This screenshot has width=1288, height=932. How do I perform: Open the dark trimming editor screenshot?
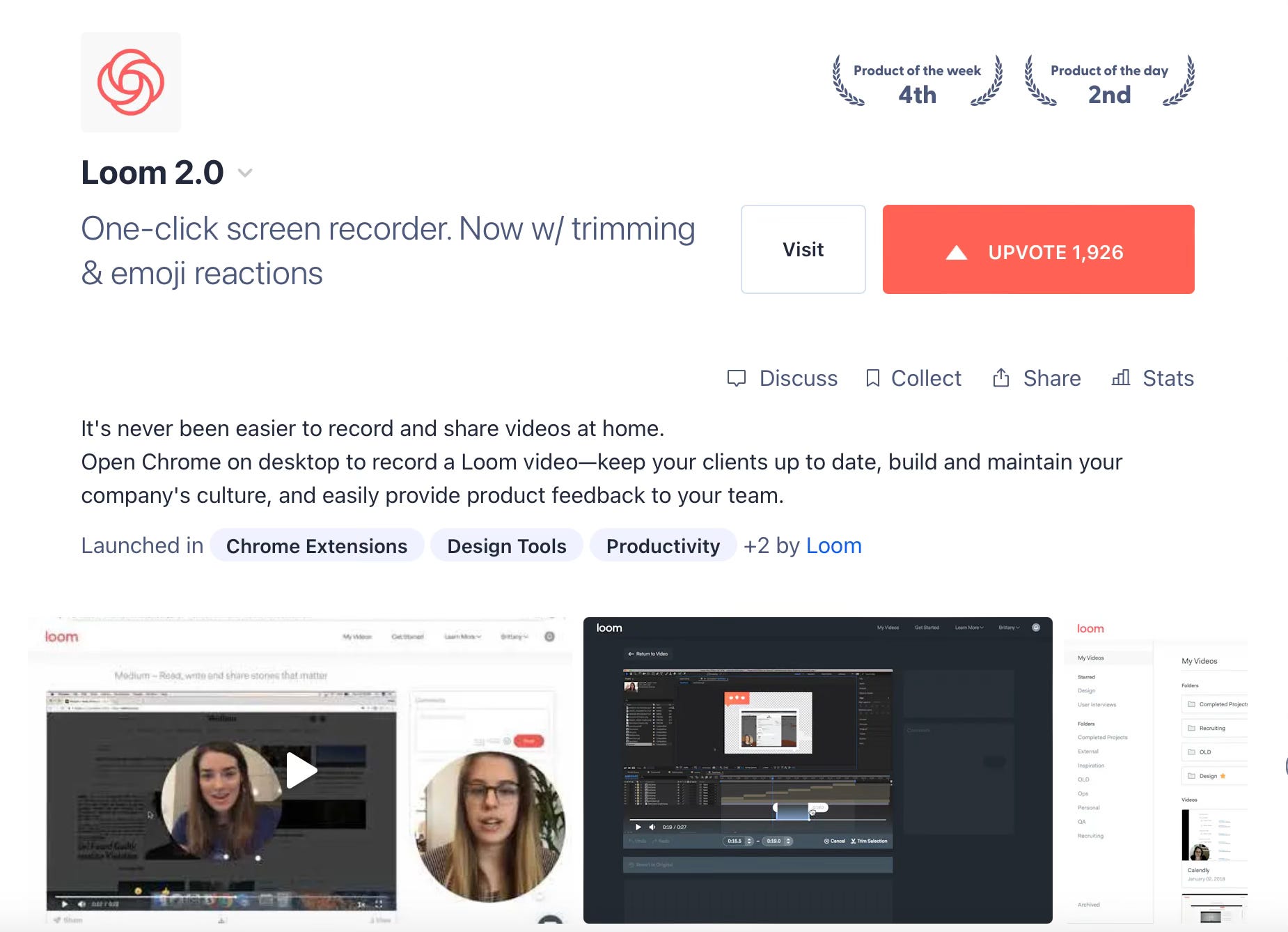click(x=818, y=770)
